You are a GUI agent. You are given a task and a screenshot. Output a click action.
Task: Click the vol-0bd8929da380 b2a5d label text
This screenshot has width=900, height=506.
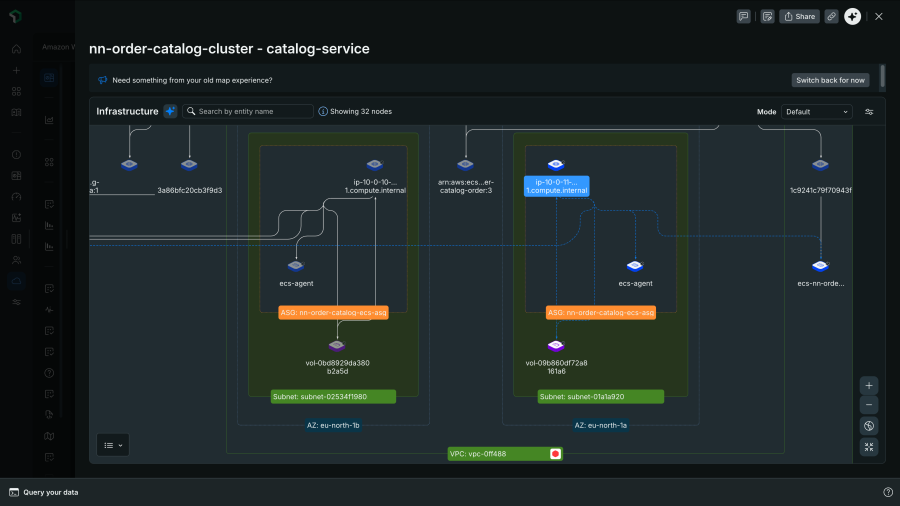tap(338, 367)
